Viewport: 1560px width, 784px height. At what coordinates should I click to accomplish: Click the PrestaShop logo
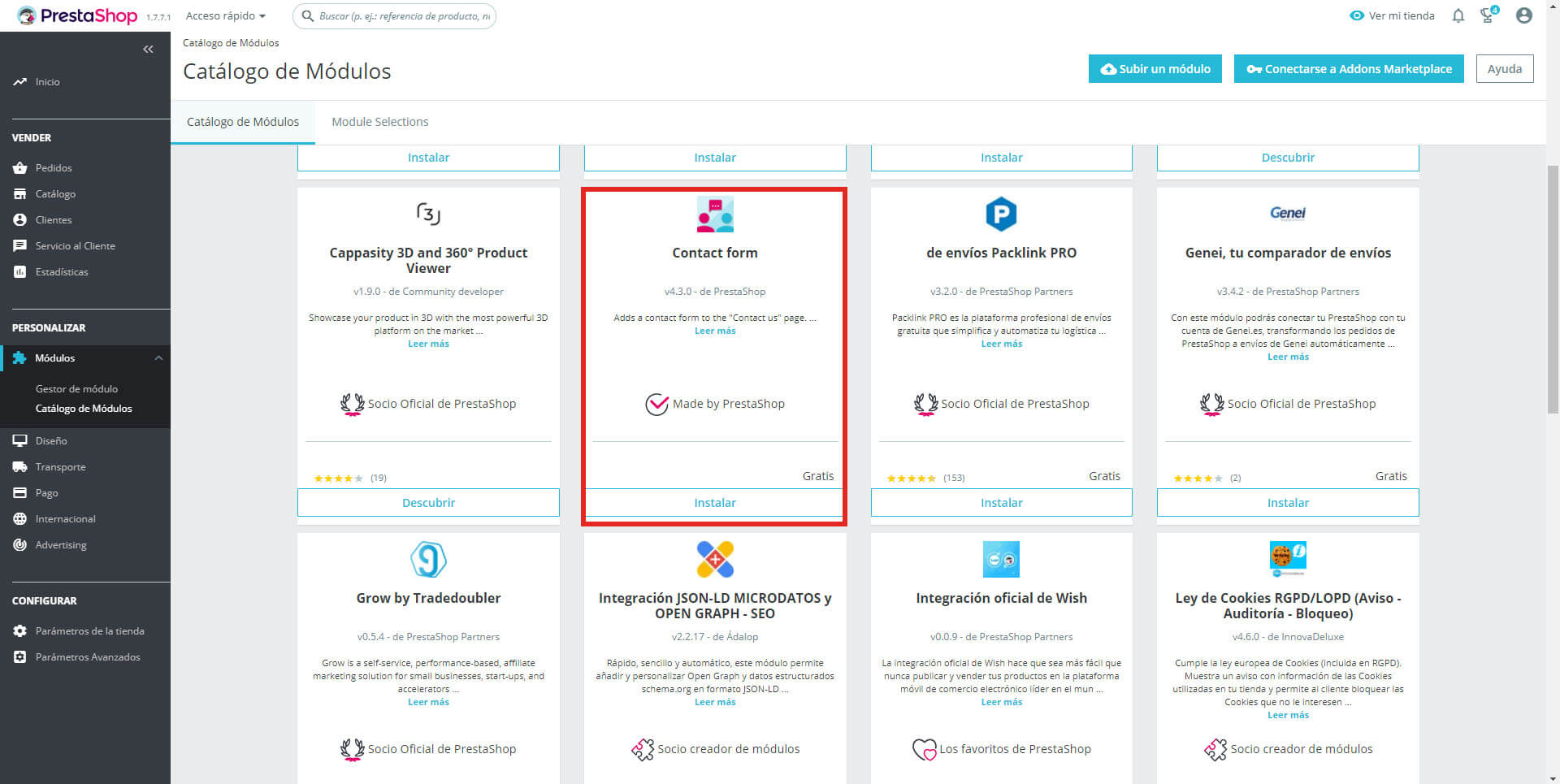tap(78, 15)
